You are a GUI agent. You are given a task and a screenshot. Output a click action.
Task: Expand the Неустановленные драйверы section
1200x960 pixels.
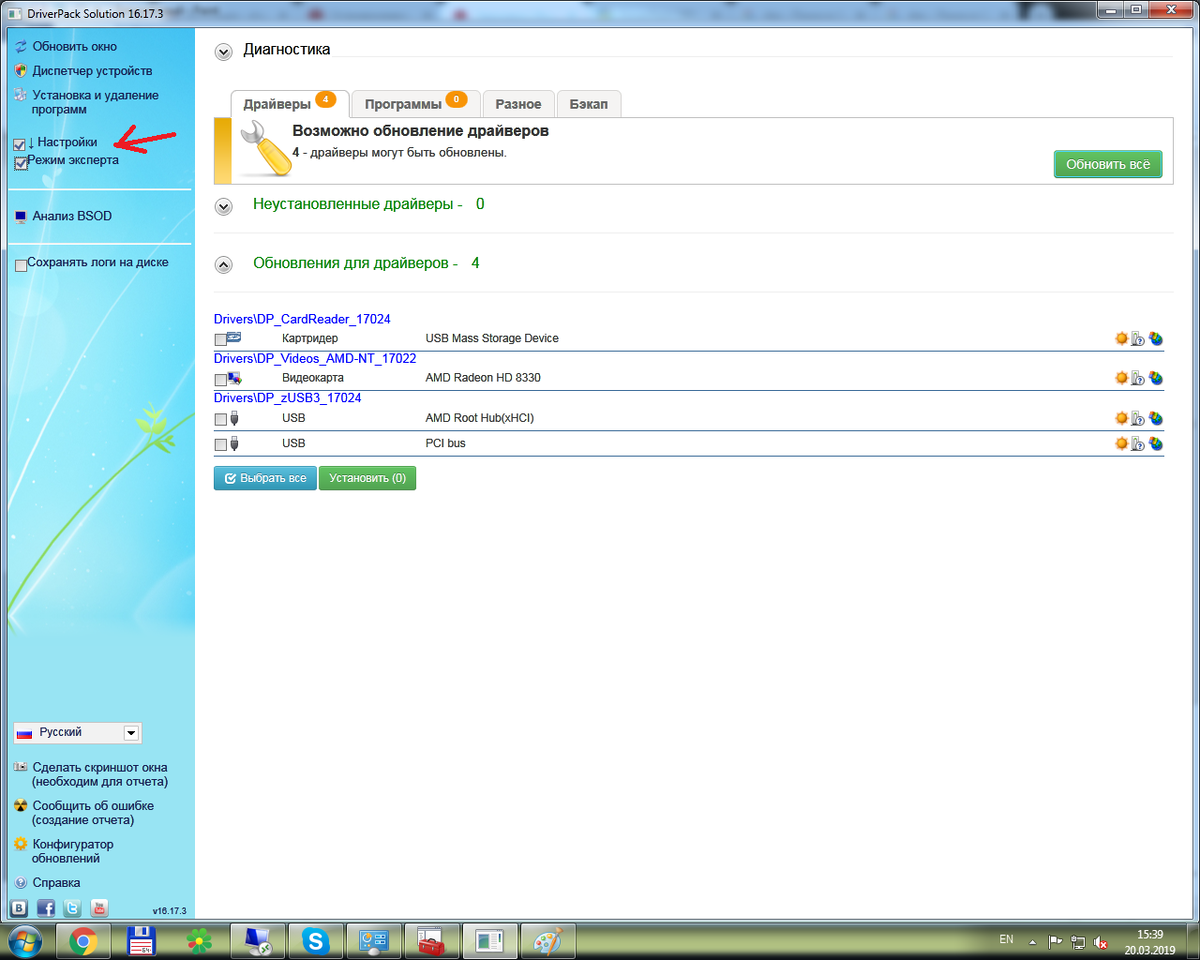pos(224,205)
